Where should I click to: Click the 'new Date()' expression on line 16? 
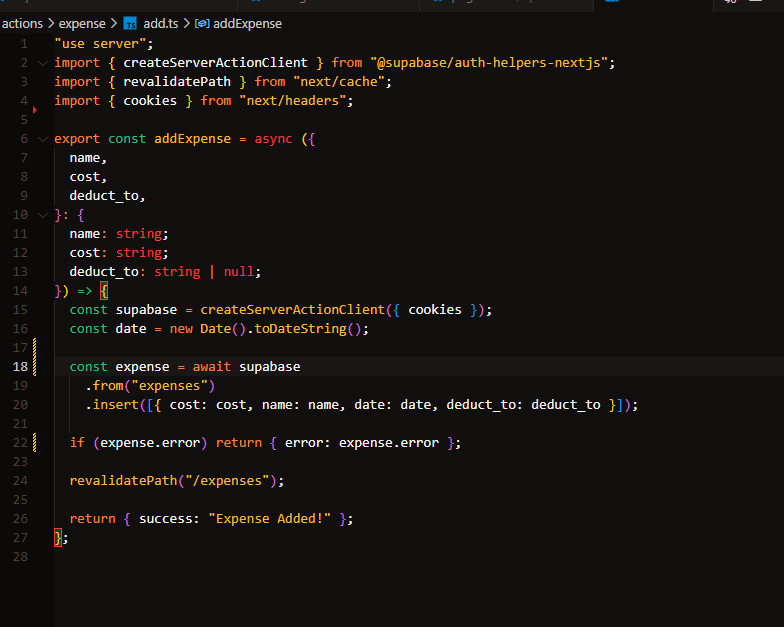[208, 328]
